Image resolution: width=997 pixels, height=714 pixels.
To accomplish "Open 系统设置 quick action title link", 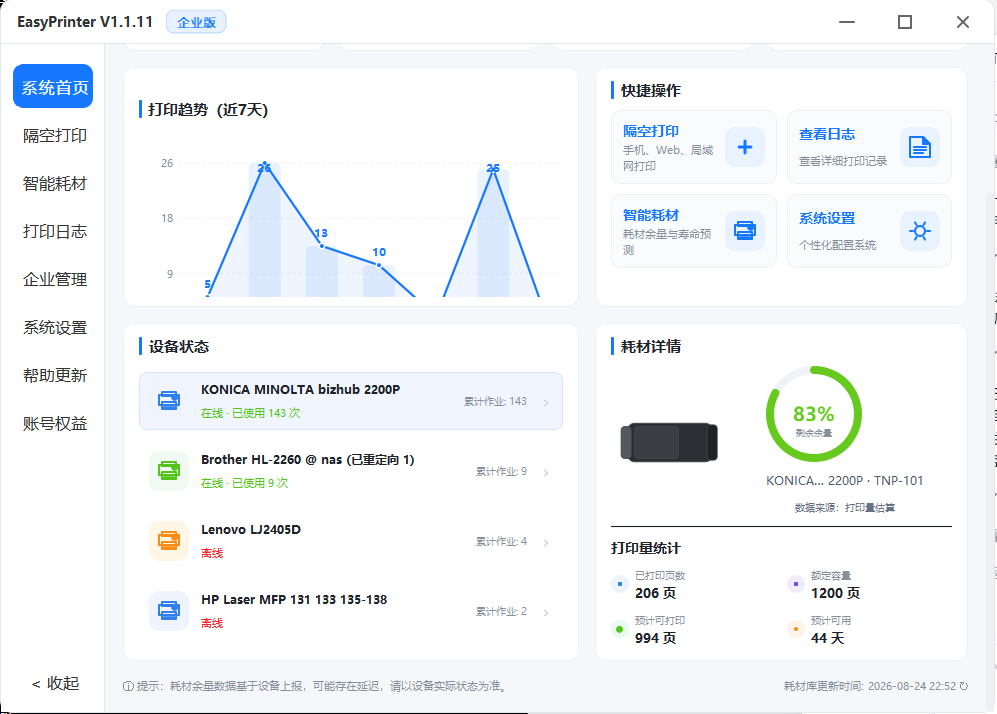I will pyautogui.click(x=827, y=218).
